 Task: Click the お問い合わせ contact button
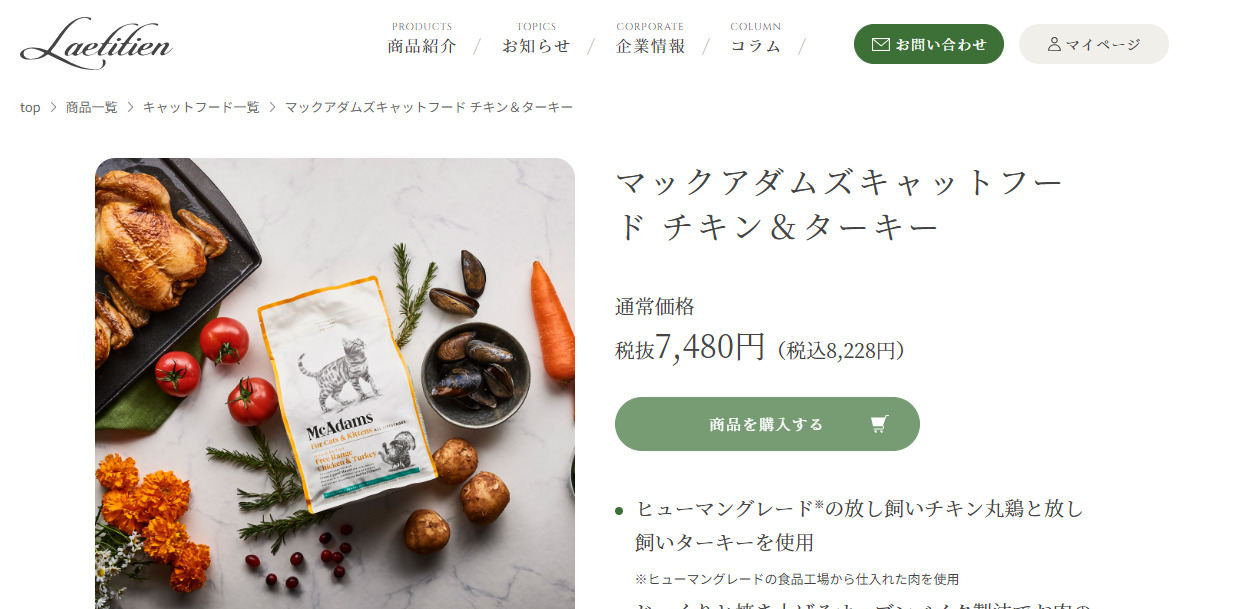point(929,44)
